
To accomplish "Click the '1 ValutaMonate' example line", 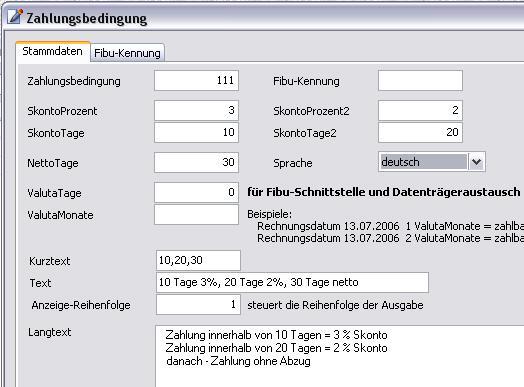I will coord(390,226).
